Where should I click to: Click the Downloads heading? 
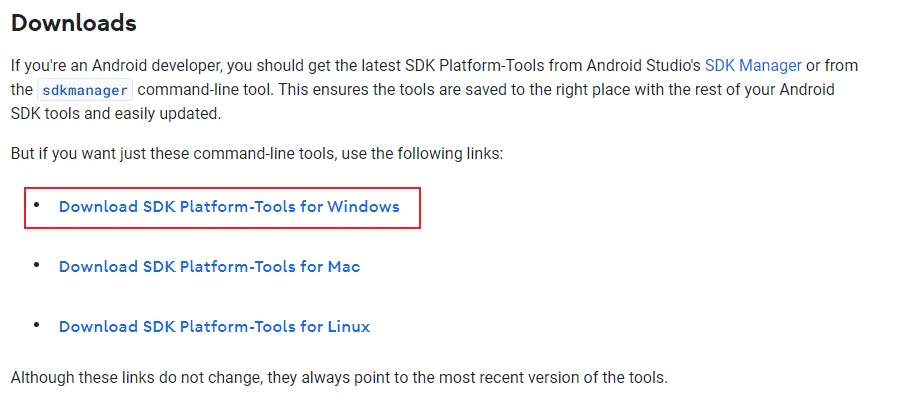point(73,22)
